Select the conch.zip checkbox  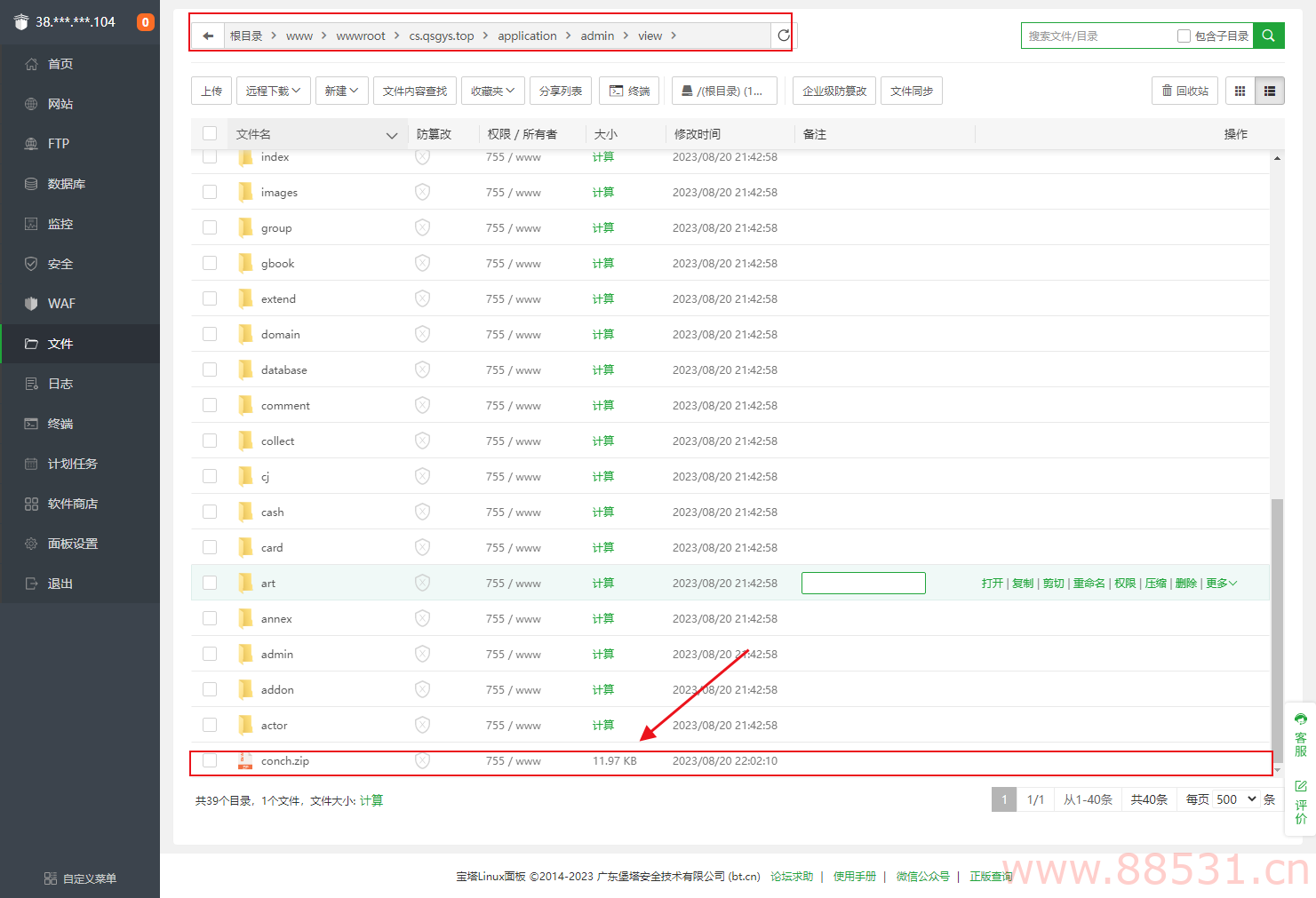[210, 760]
